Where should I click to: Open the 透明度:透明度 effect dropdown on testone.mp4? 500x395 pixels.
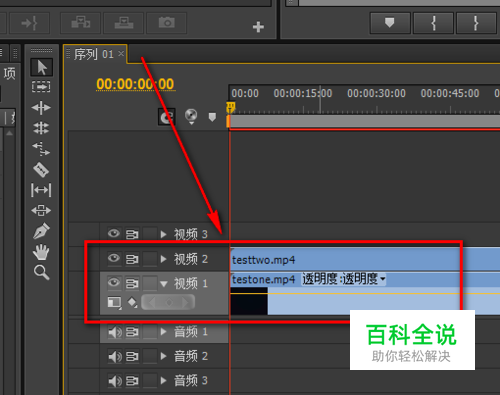click(x=344, y=279)
